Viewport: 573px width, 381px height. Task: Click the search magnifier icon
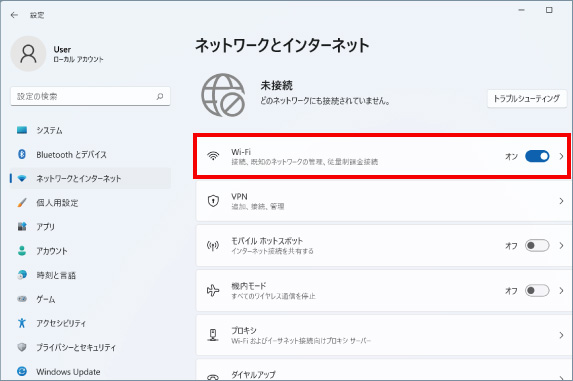point(160,96)
